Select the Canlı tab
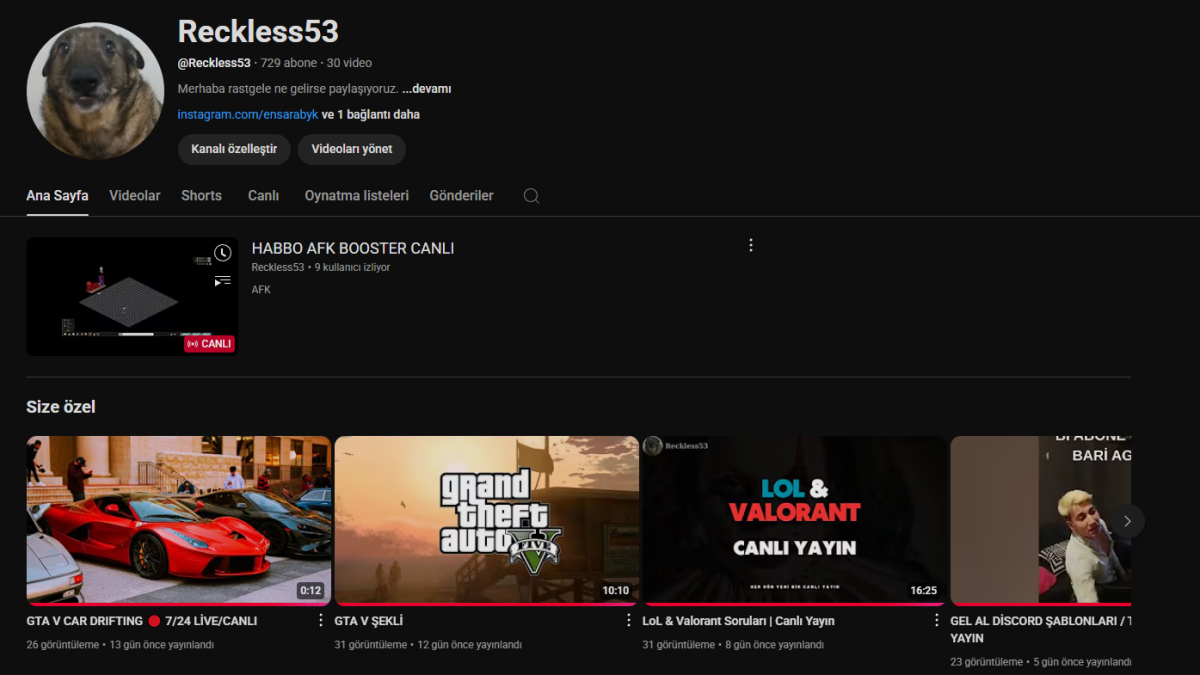Image resolution: width=1200 pixels, height=675 pixels. 263,196
